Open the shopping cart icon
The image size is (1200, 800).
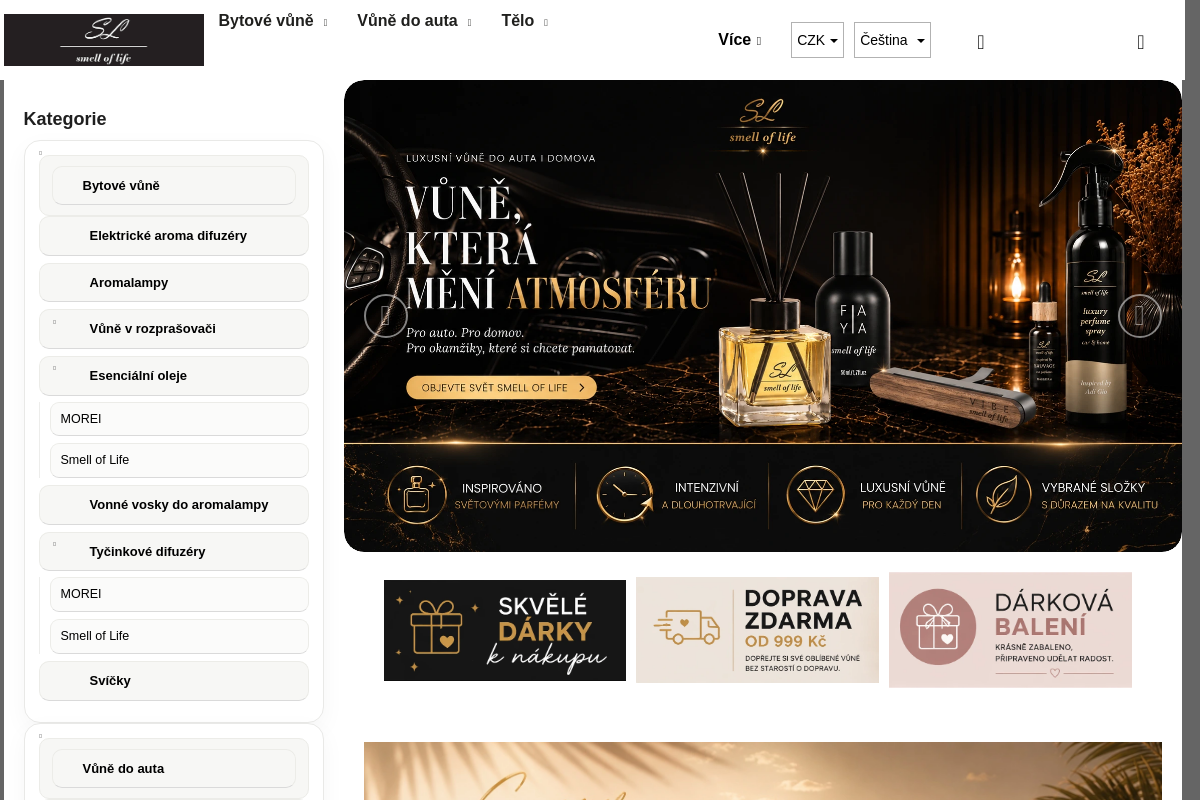tap(1141, 42)
